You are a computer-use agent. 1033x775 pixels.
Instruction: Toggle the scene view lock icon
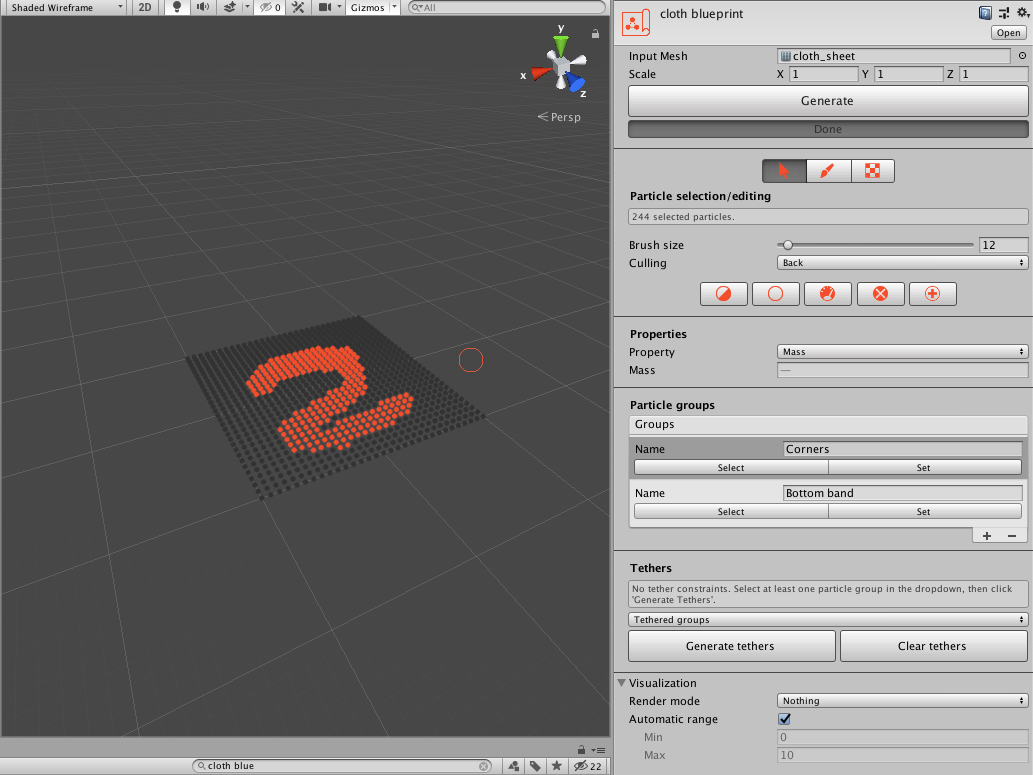point(596,34)
